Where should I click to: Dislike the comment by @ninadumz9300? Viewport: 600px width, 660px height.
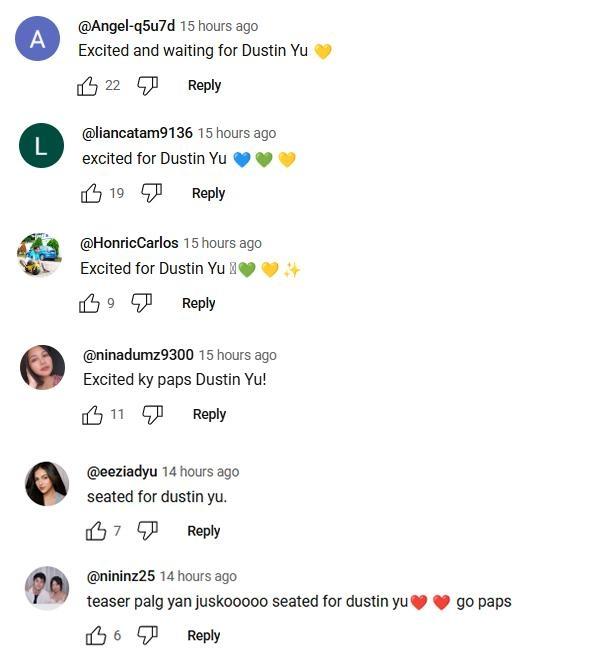pos(152,414)
